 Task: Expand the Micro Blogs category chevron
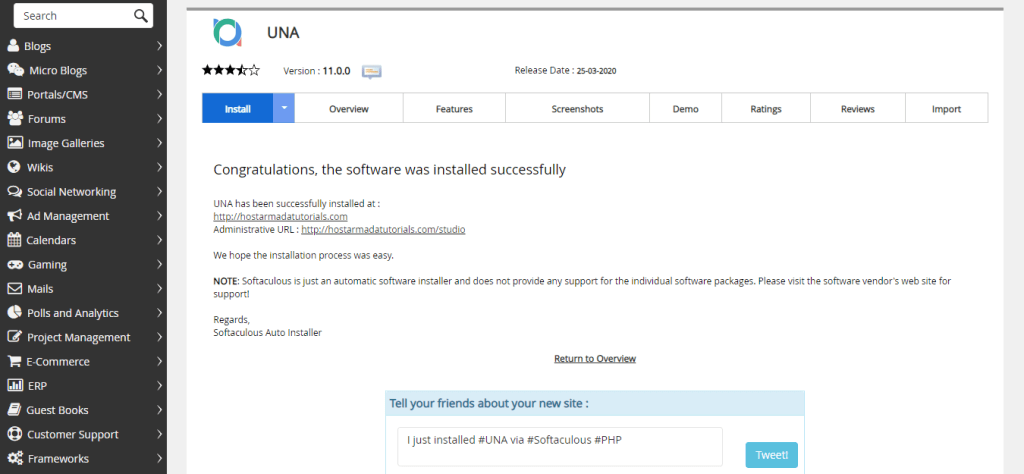[159, 70]
